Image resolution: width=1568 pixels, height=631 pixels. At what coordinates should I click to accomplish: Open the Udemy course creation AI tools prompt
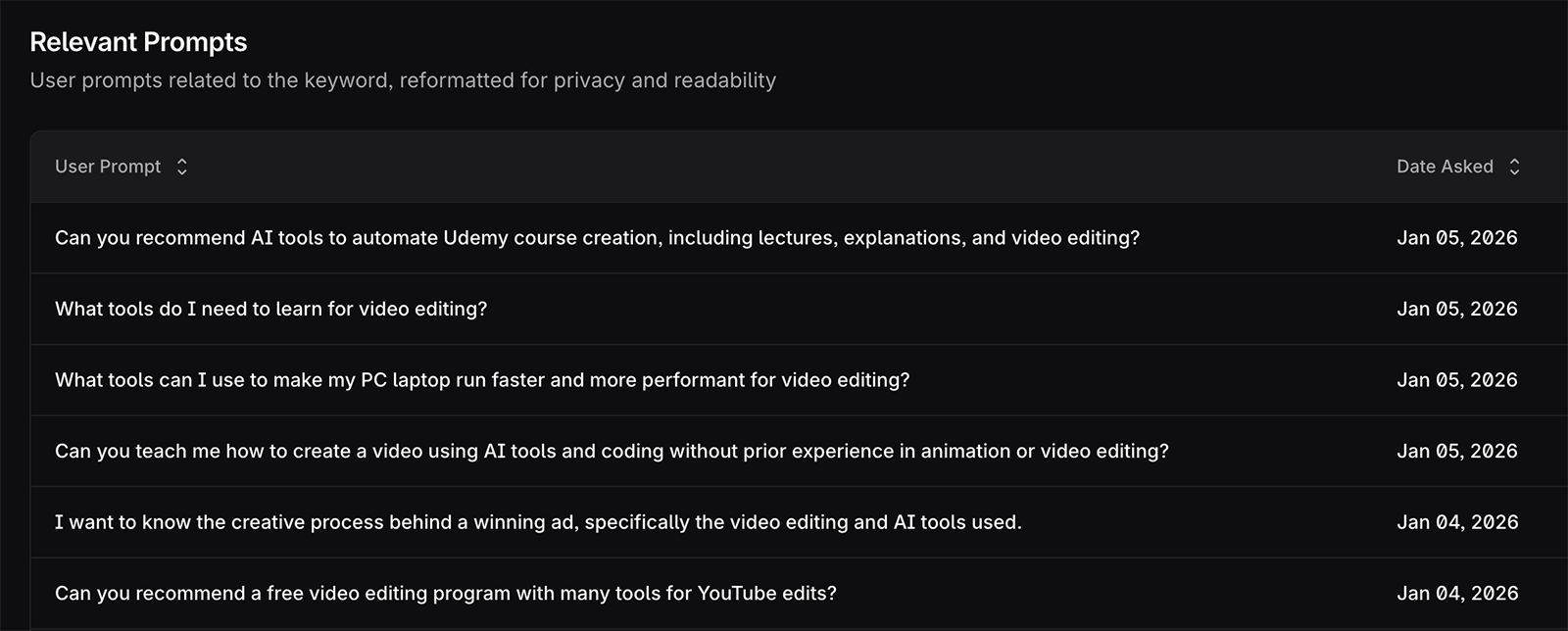[x=596, y=237]
